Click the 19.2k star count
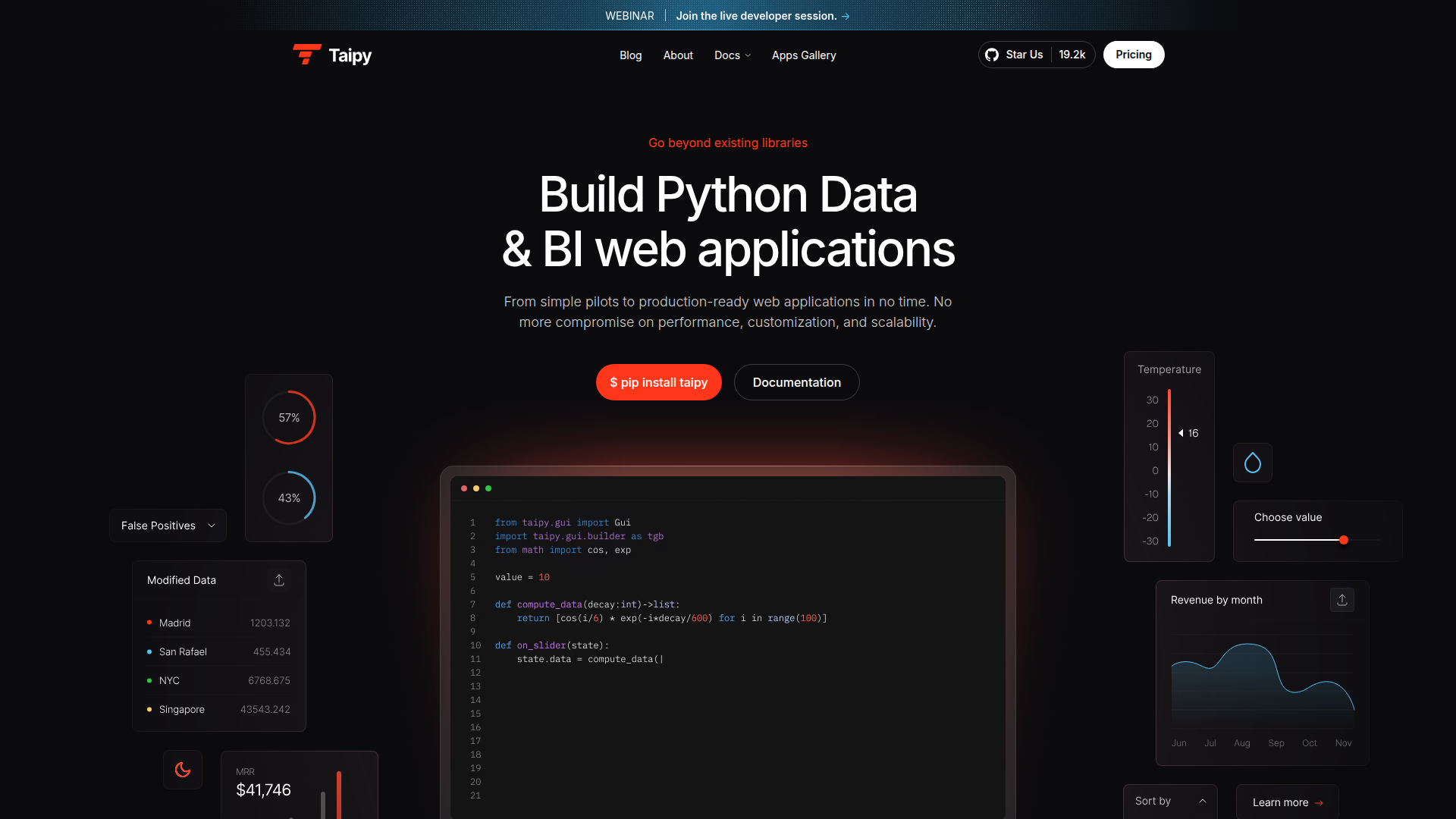The width and height of the screenshot is (1456, 819). pos(1072,55)
